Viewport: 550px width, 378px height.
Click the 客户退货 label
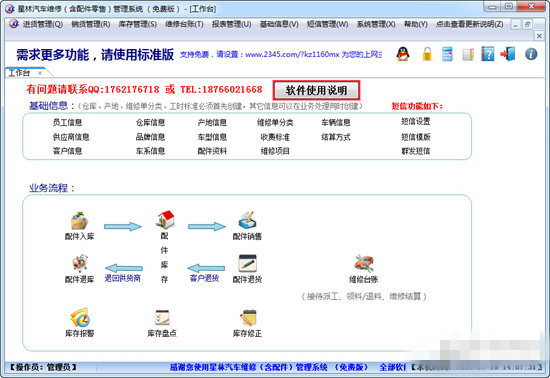(204, 278)
